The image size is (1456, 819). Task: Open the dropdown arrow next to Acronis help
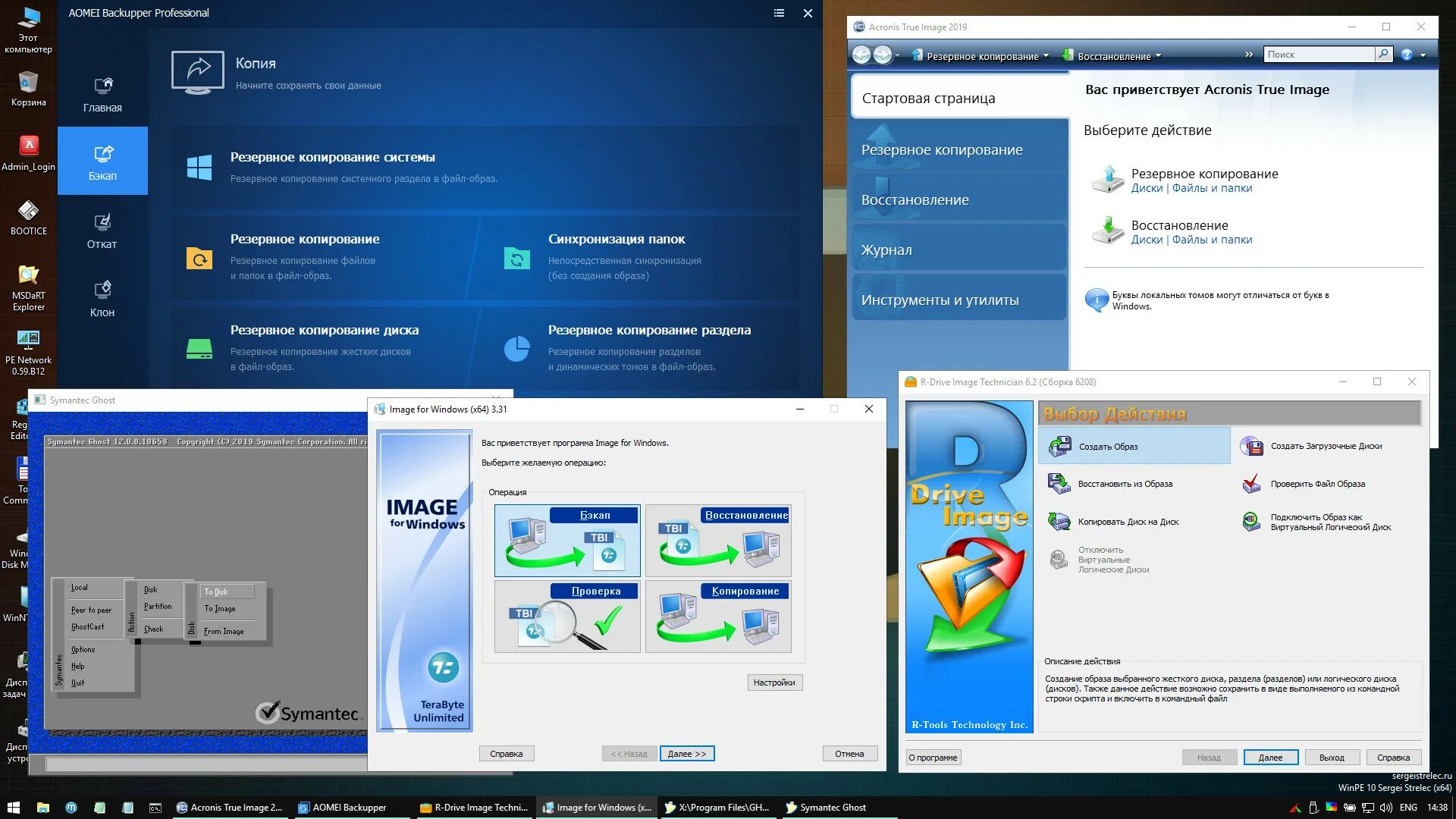[x=1423, y=55]
